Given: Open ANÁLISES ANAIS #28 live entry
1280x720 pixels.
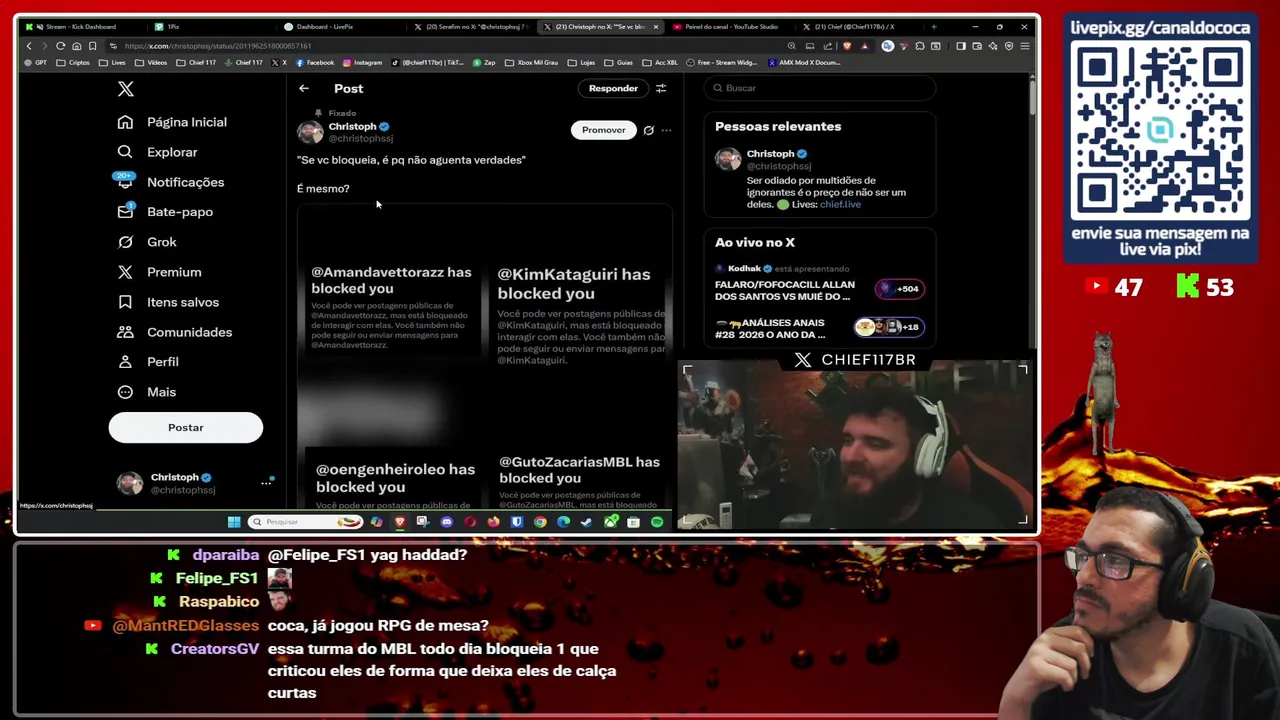Looking at the screenshot, I should click(x=820, y=328).
